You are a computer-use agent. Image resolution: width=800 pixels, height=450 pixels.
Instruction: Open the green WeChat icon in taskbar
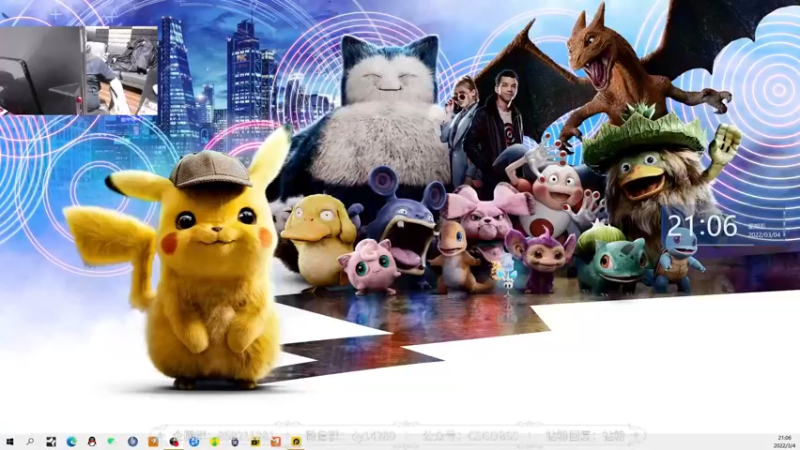point(112,441)
